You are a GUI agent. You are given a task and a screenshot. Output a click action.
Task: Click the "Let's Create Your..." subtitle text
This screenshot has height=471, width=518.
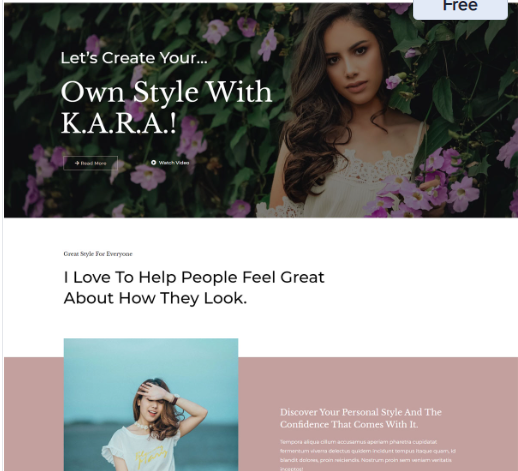[x=134, y=58]
